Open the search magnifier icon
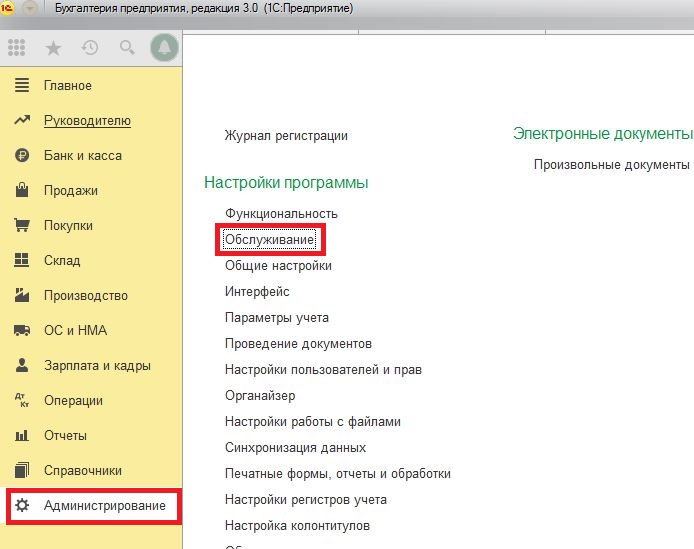Image resolution: width=694 pixels, height=549 pixels. (x=127, y=47)
